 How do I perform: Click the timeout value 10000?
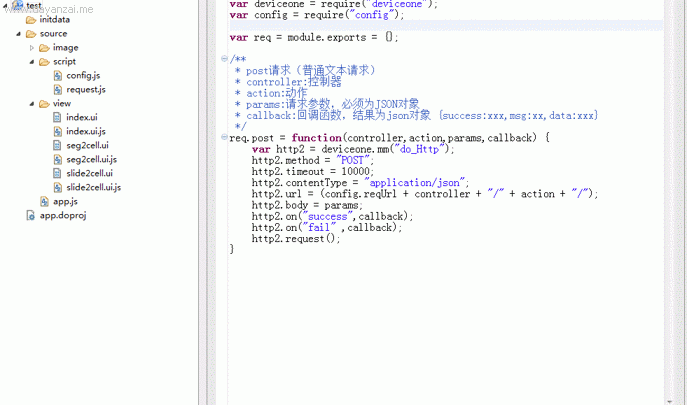coord(355,171)
